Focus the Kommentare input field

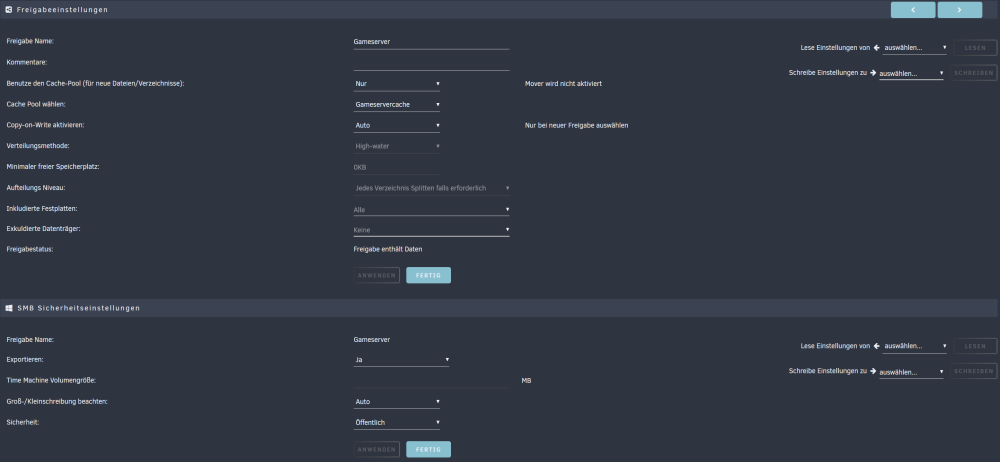pos(431,63)
